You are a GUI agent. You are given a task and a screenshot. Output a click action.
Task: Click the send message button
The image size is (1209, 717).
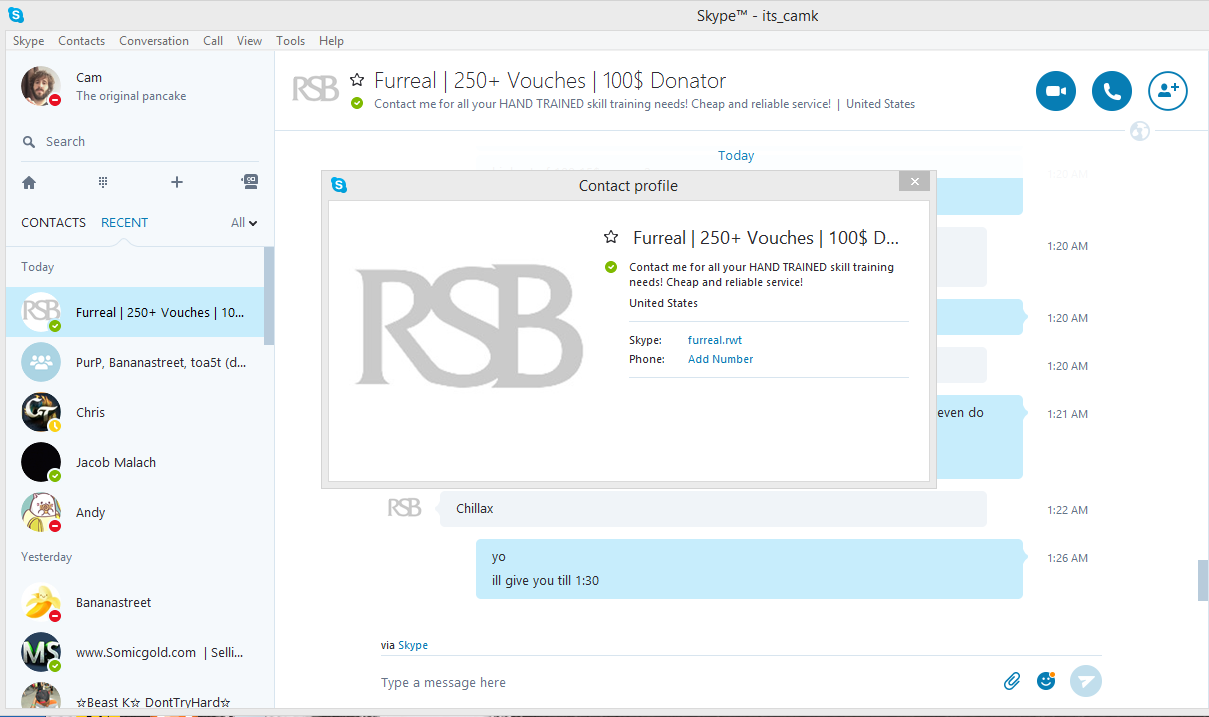[x=1086, y=681]
